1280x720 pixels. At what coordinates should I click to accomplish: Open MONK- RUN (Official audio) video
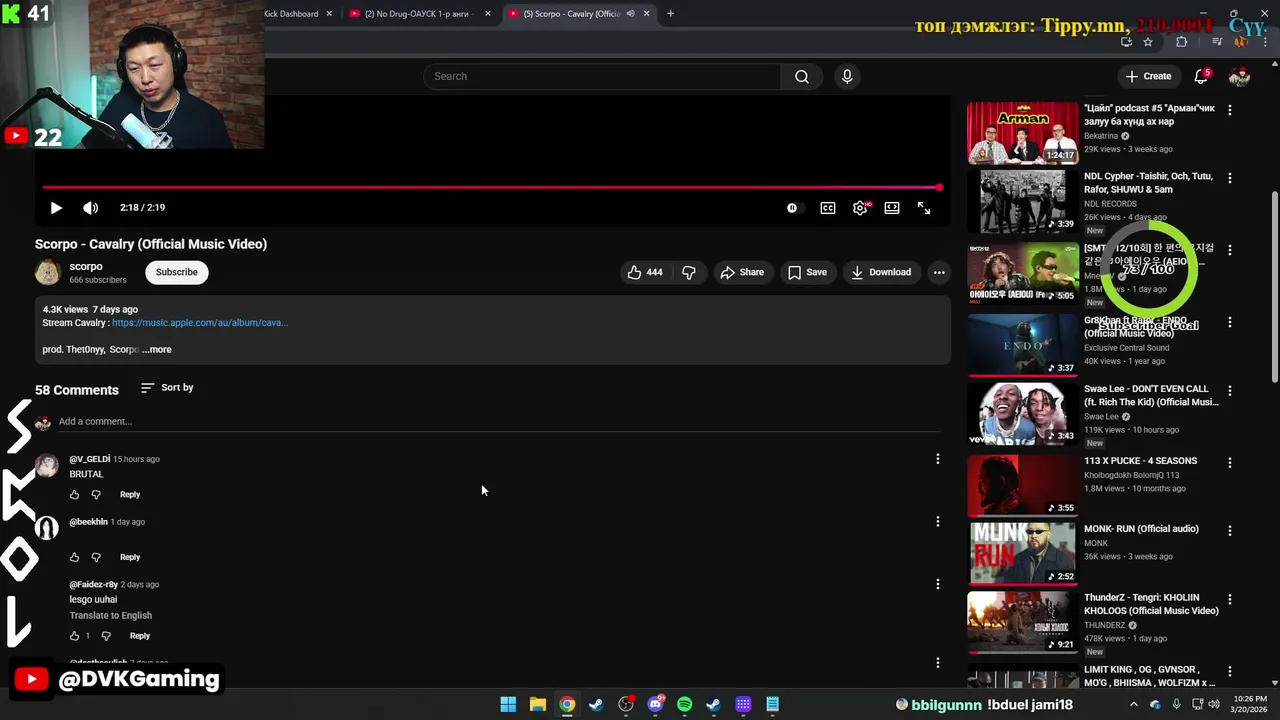[1141, 529]
